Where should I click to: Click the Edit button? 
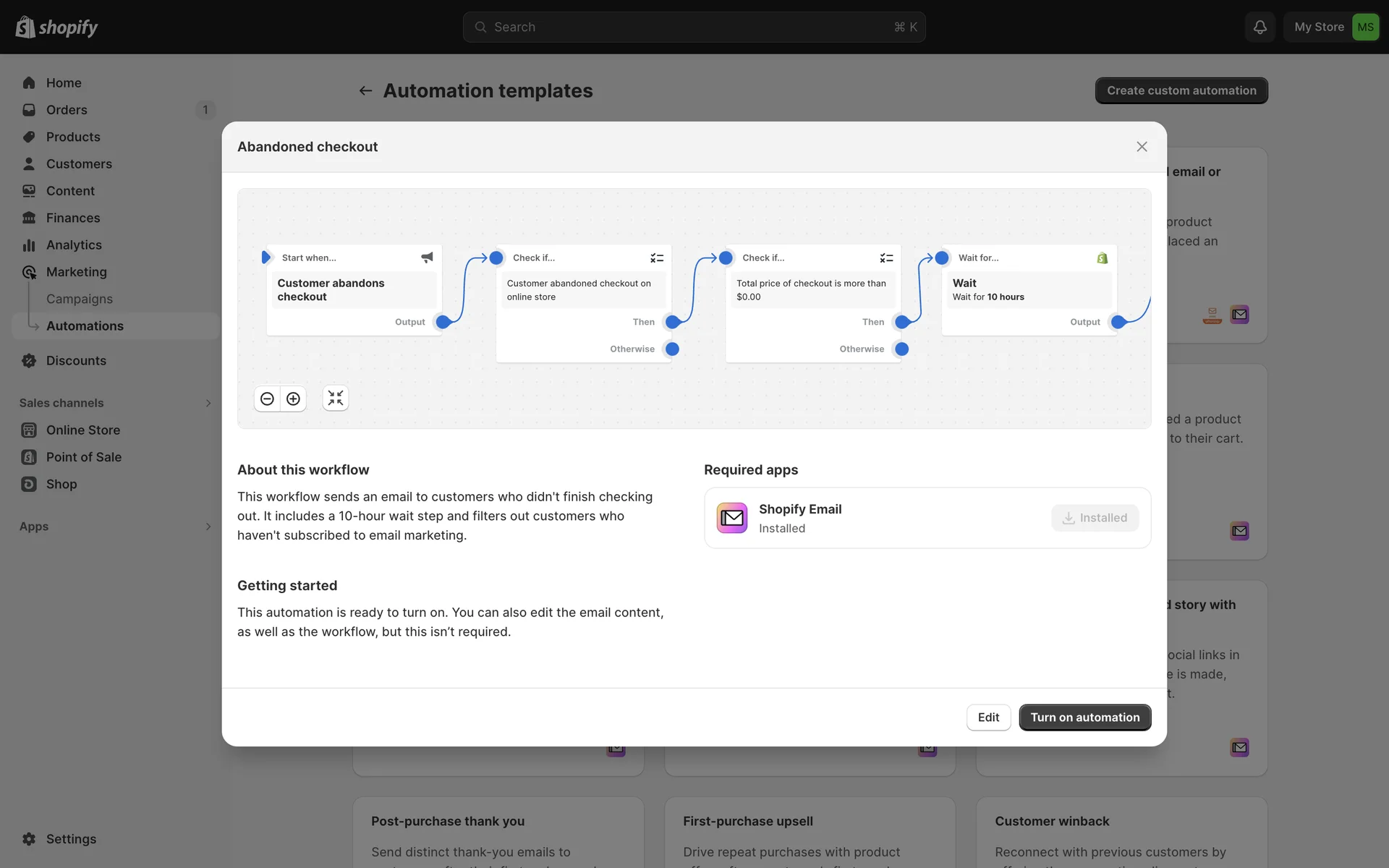(988, 718)
